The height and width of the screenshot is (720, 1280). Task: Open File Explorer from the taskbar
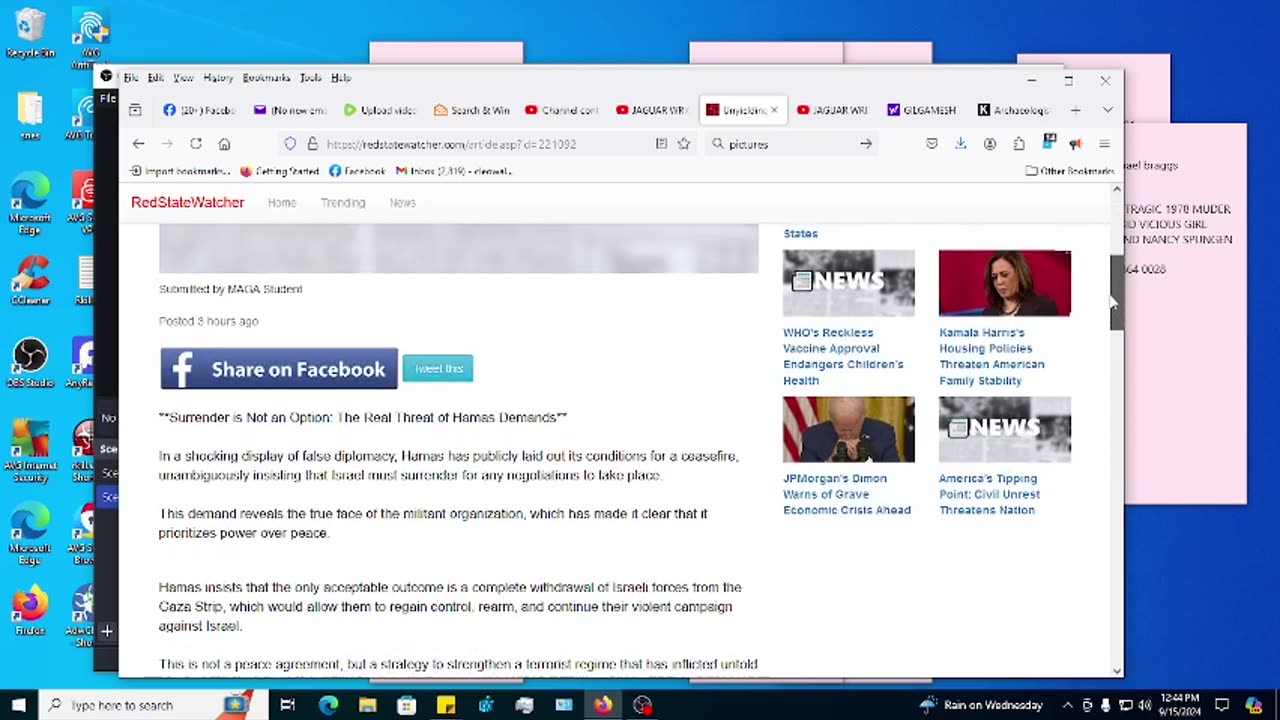367,705
